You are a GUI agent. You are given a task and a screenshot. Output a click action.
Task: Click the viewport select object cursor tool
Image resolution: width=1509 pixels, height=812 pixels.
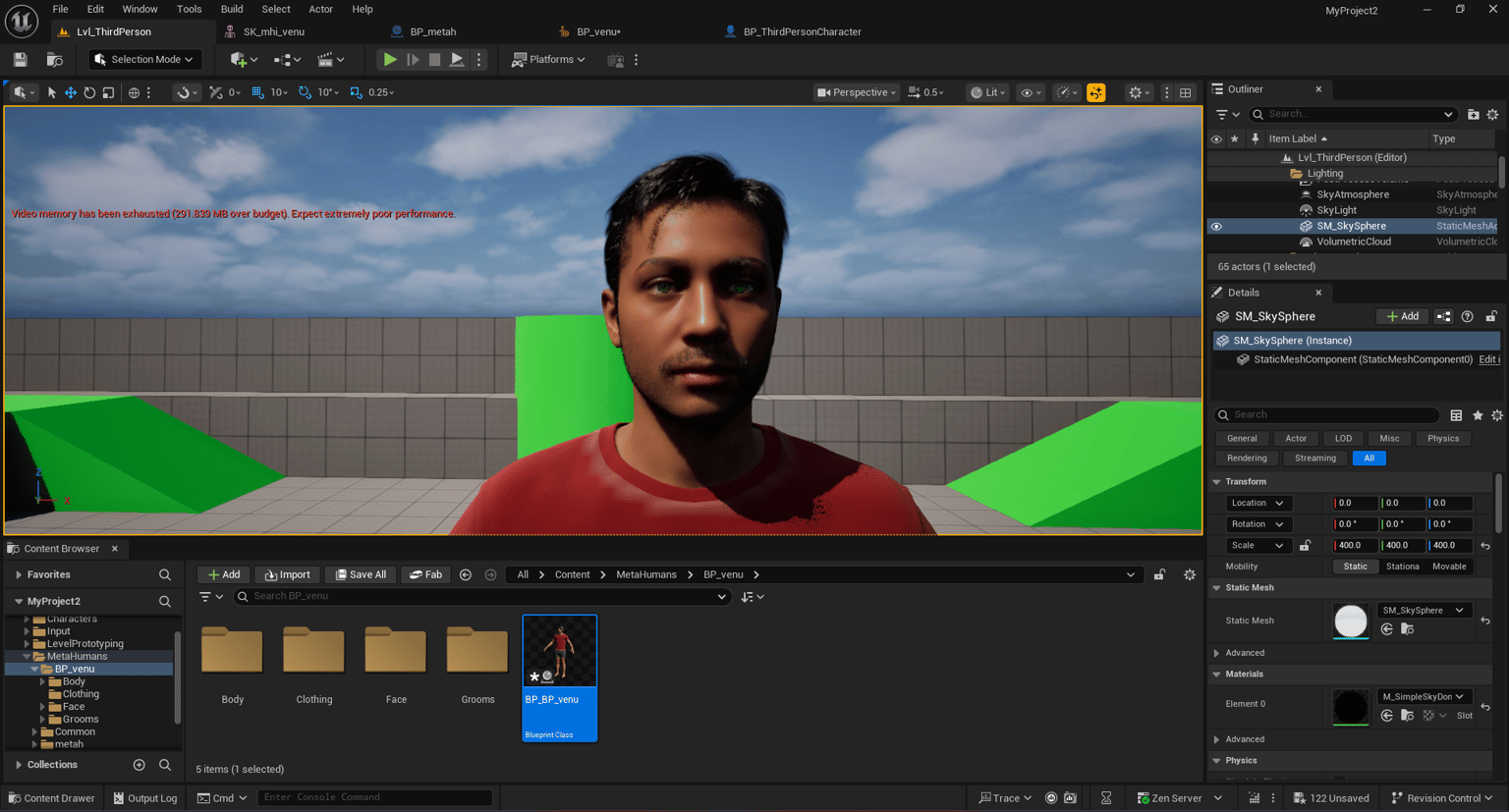click(52, 92)
